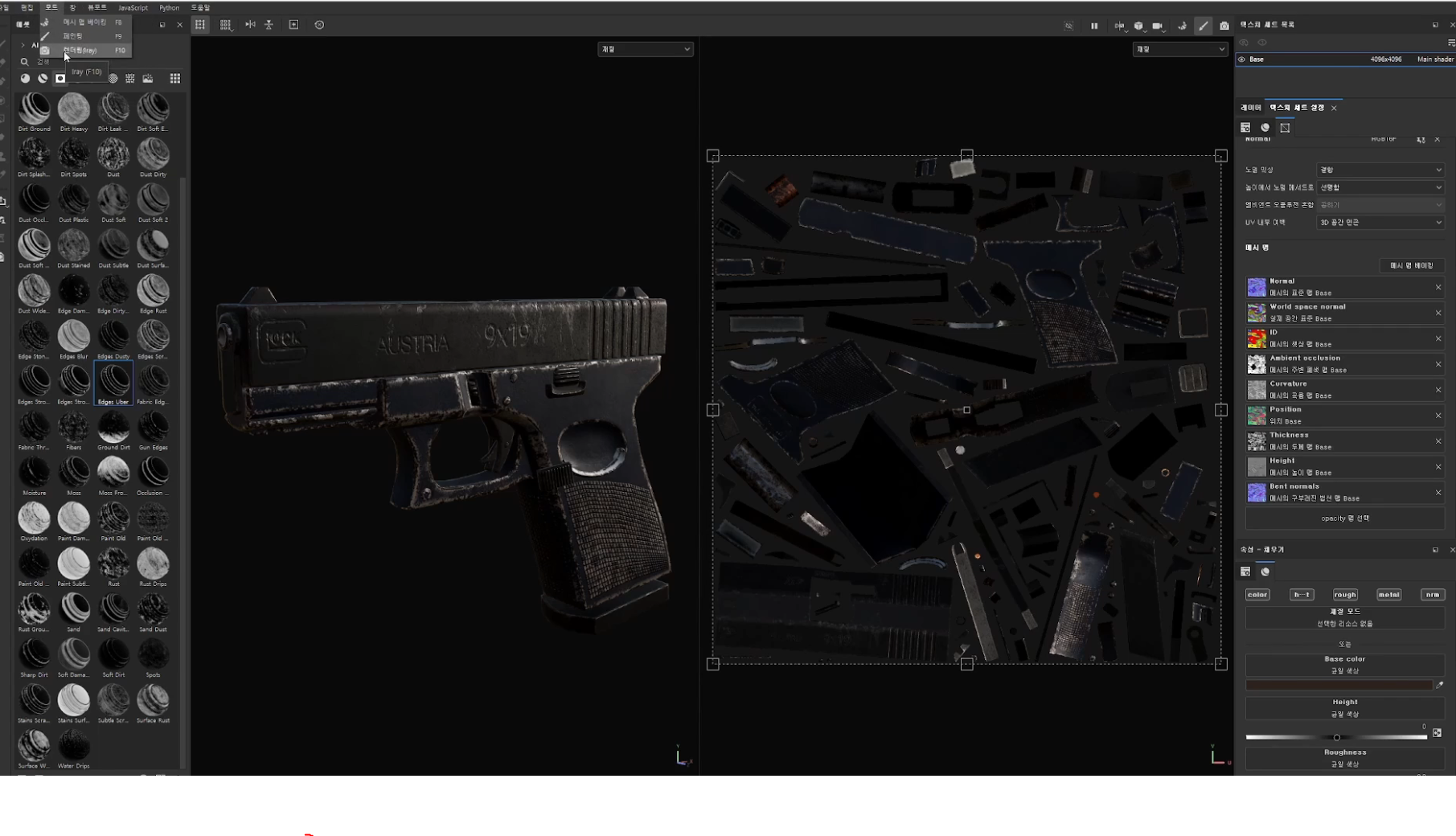Click the search magnifier icon in the assets panel
Screen dimensions: 1456x836
[x=24, y=62]
